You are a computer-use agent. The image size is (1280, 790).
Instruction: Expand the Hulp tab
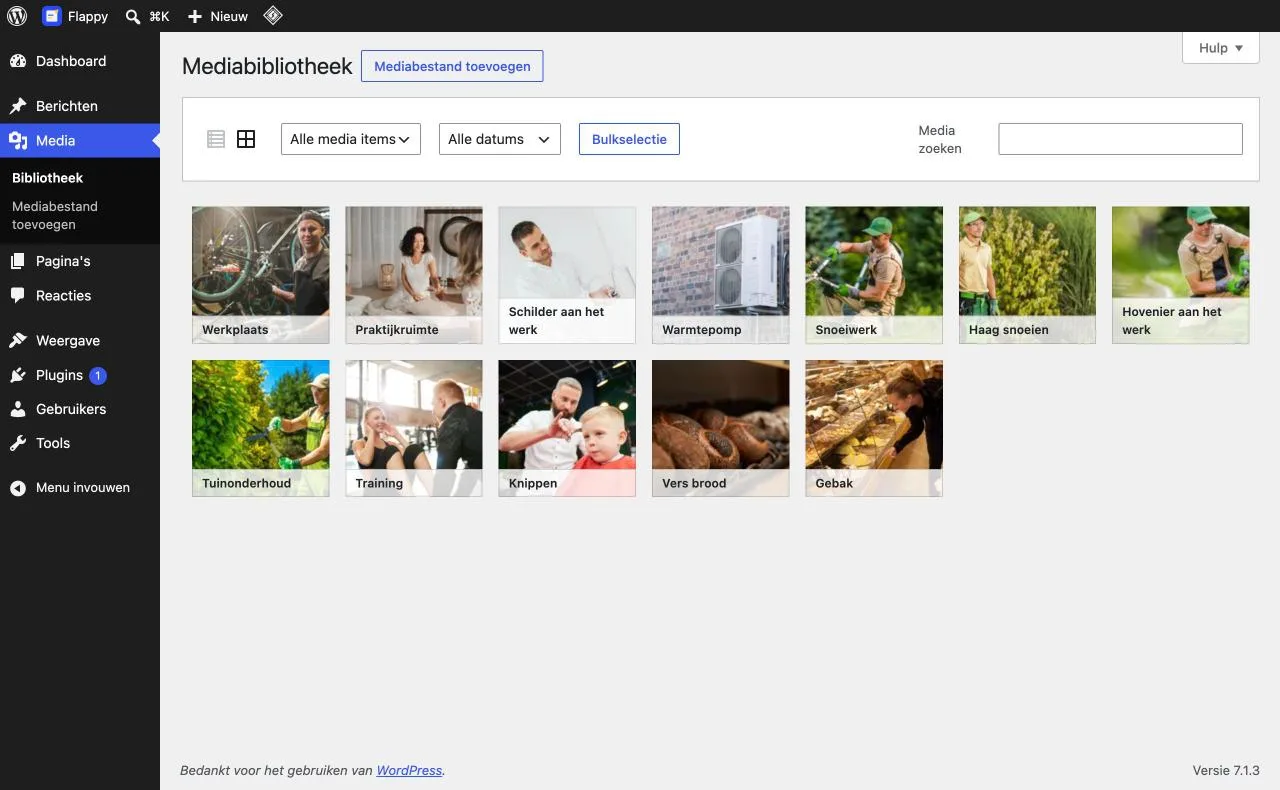tap(1221, 48)
